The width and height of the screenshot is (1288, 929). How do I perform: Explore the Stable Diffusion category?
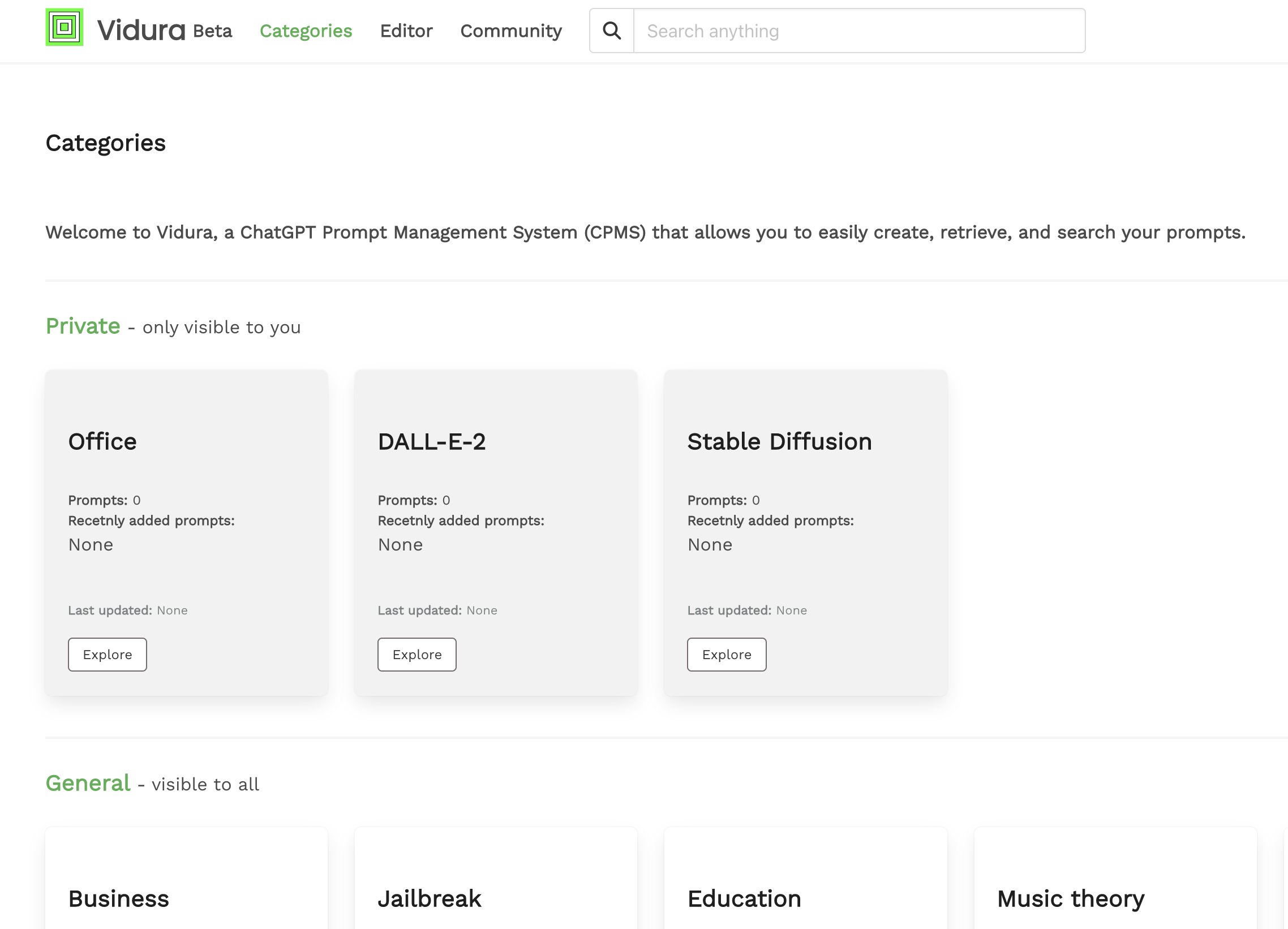point(727,654)
